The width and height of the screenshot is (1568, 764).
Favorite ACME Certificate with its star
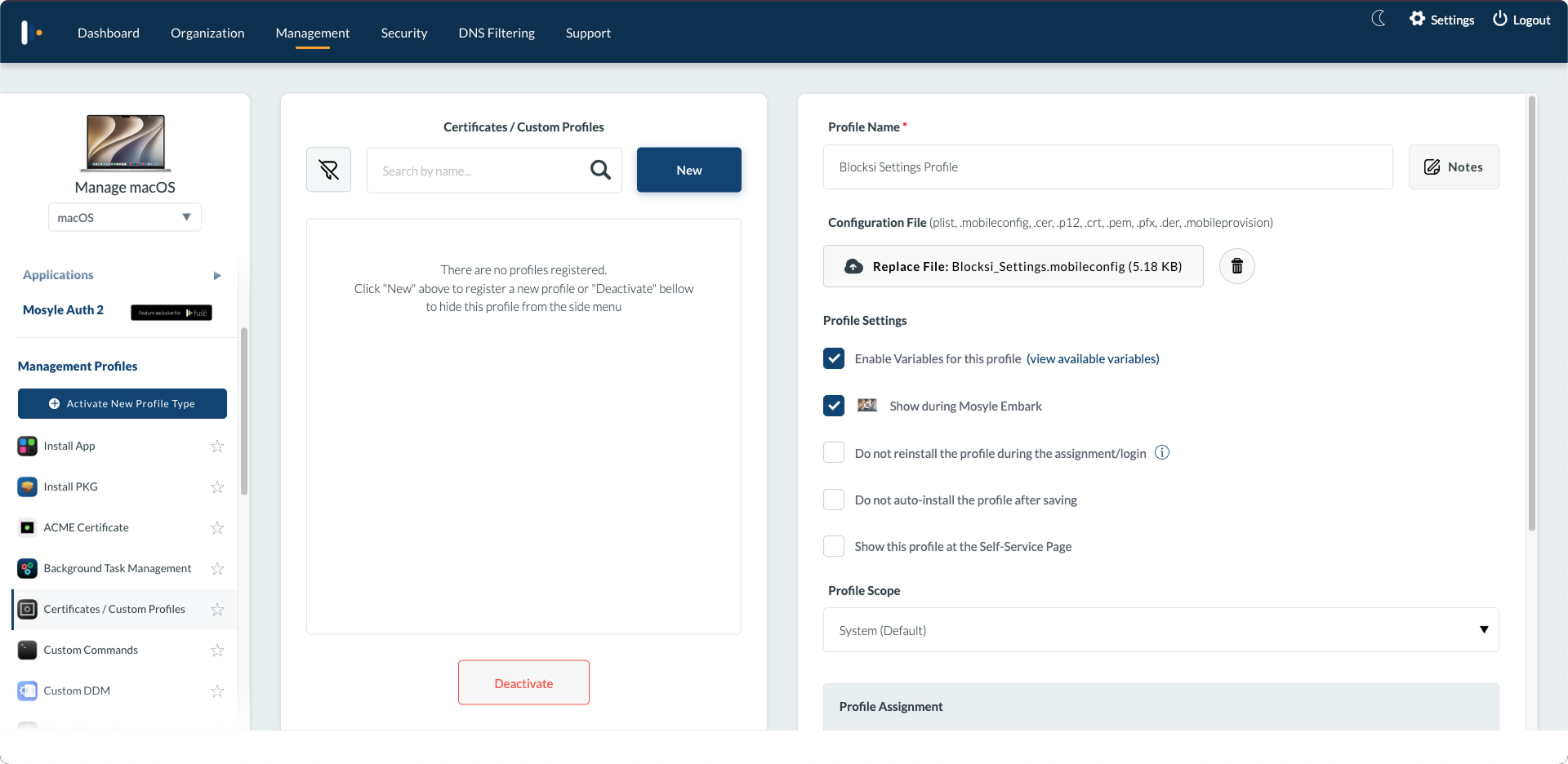click(x=217, y=527)
